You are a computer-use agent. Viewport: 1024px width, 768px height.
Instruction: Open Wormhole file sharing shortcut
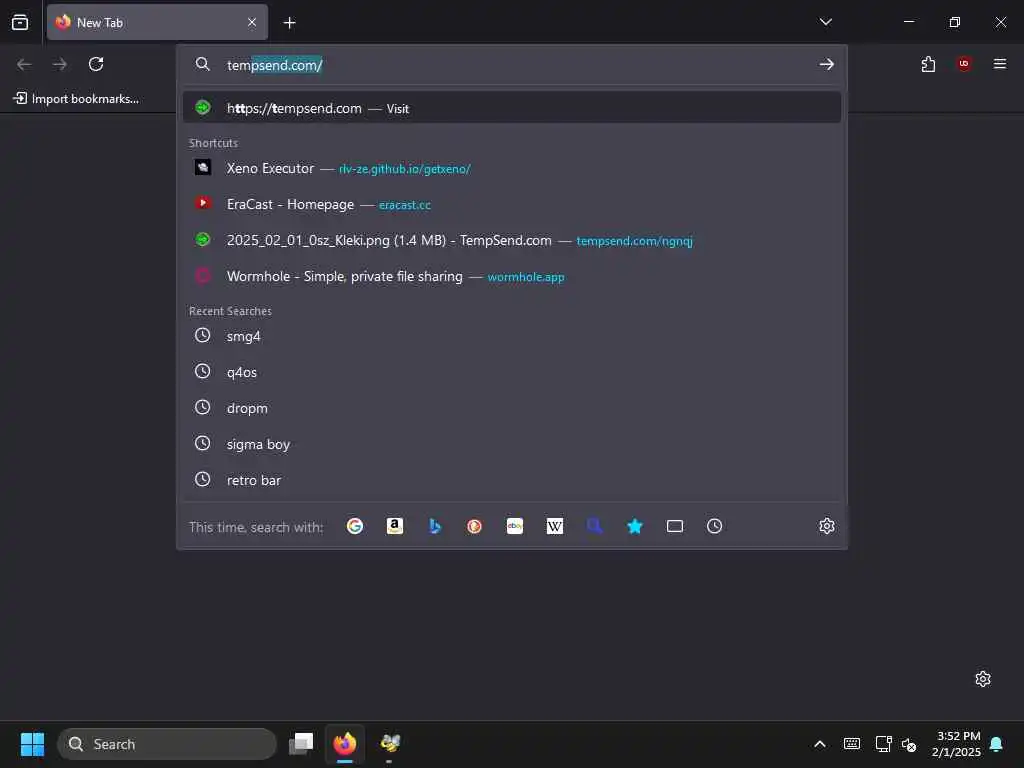point(511,276)
